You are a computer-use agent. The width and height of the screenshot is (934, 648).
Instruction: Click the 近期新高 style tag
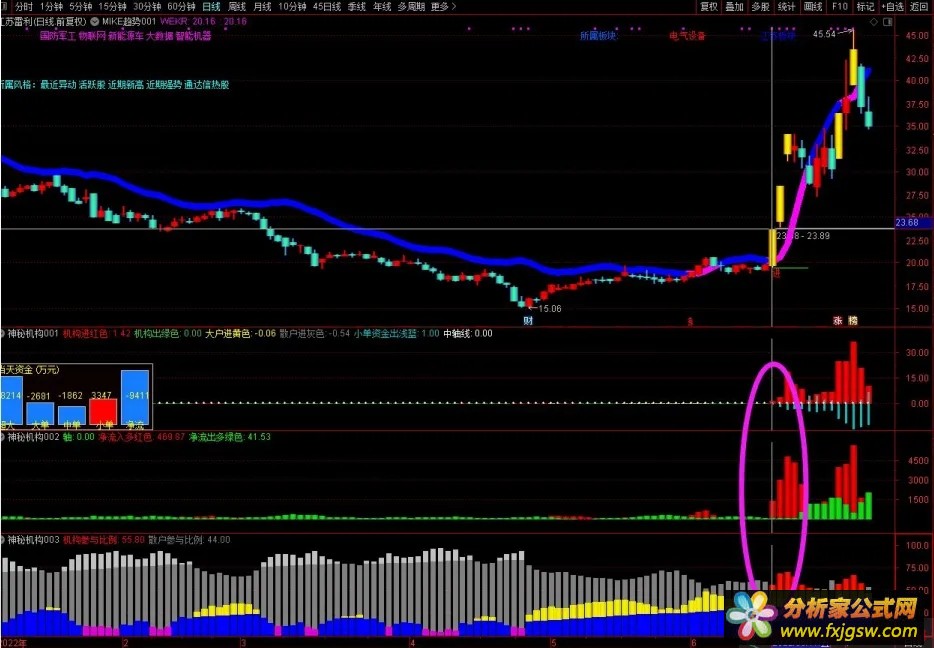(x=125, y=85)
